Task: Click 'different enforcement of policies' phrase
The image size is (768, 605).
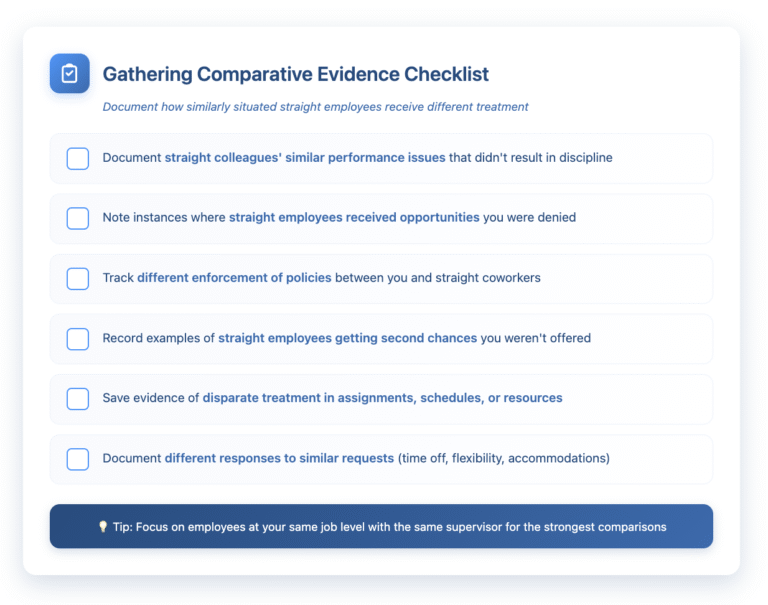Action: [x=234, y=278]
